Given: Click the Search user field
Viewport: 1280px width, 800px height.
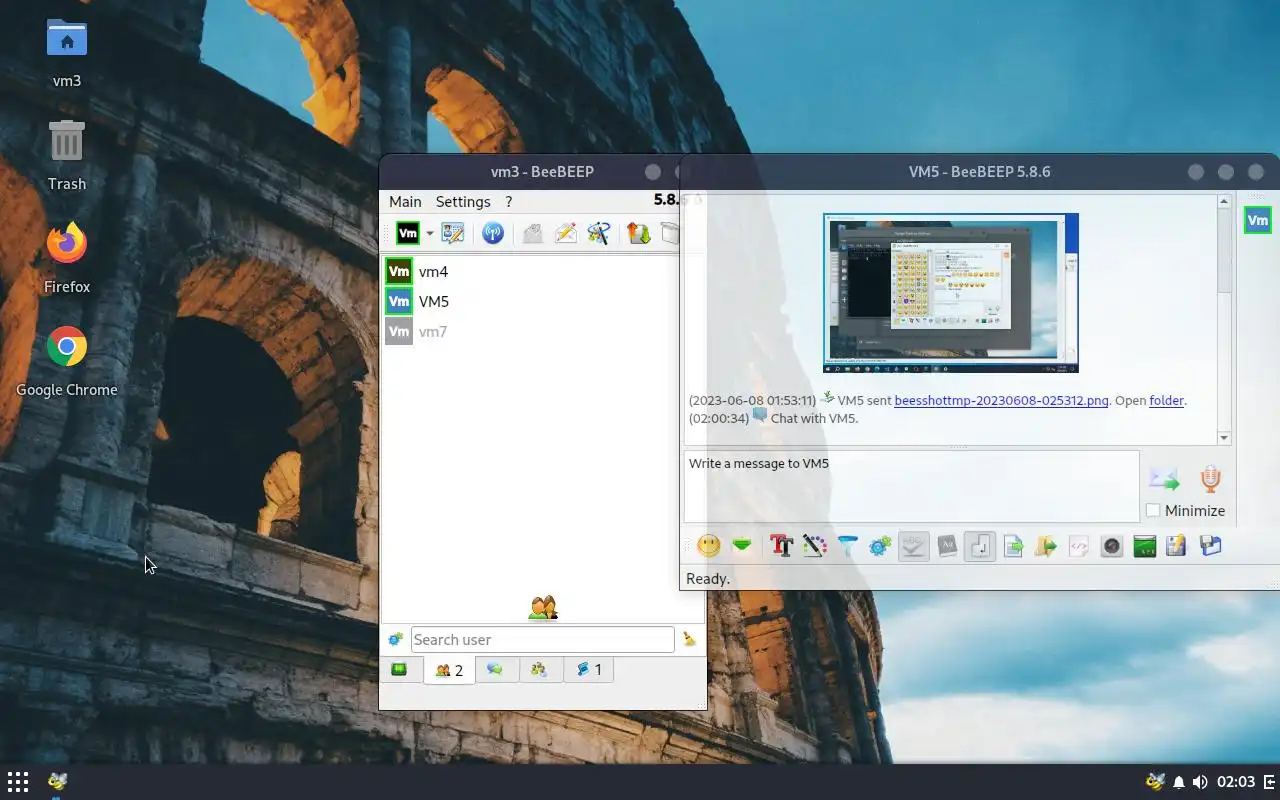Looking at the screenshot, I should (x=542, y=639).
